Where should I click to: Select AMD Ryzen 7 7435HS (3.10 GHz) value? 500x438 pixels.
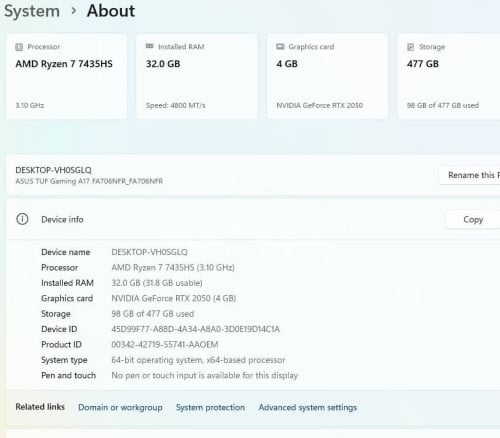[x=173, y=267]
